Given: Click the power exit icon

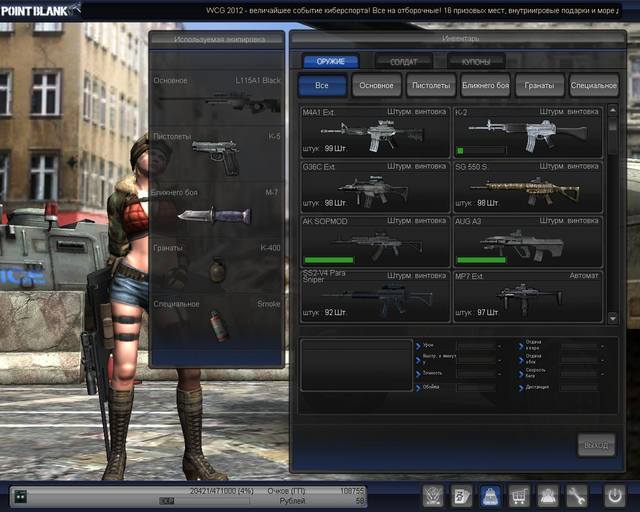Looking at the screenshot, I should pos(615,496).
